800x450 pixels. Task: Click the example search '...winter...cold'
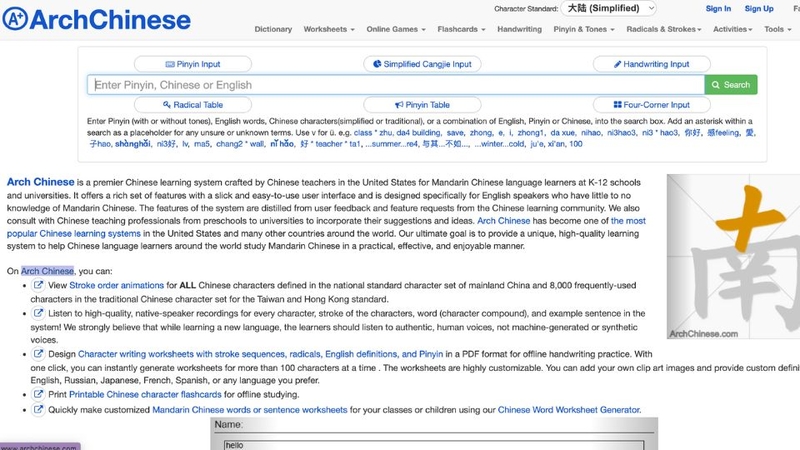click(499, 144)
